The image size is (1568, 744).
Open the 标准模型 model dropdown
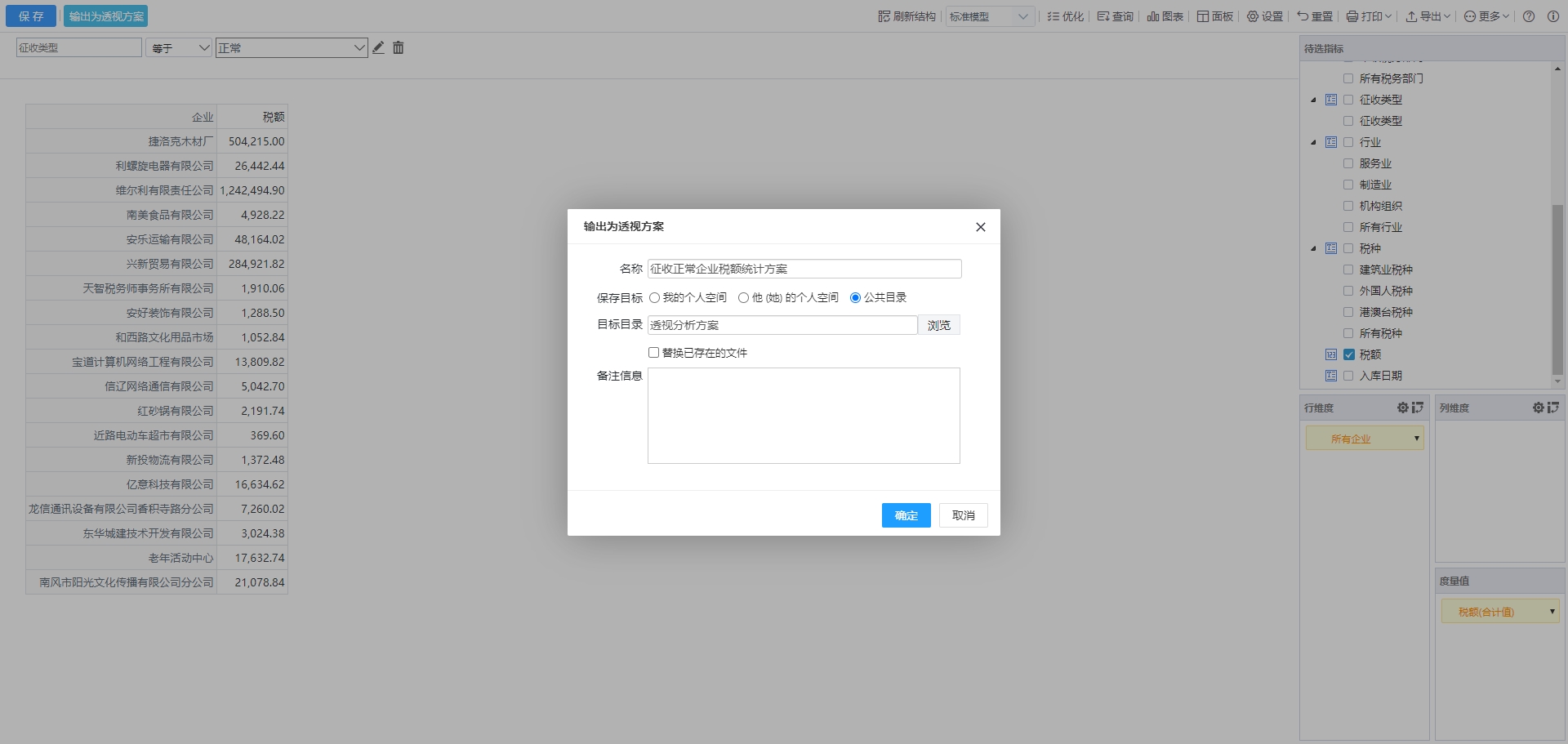[x=990, y=16]
